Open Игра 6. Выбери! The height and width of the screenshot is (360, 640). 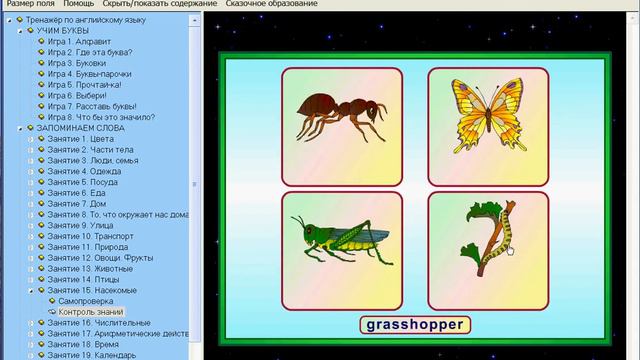77,96
